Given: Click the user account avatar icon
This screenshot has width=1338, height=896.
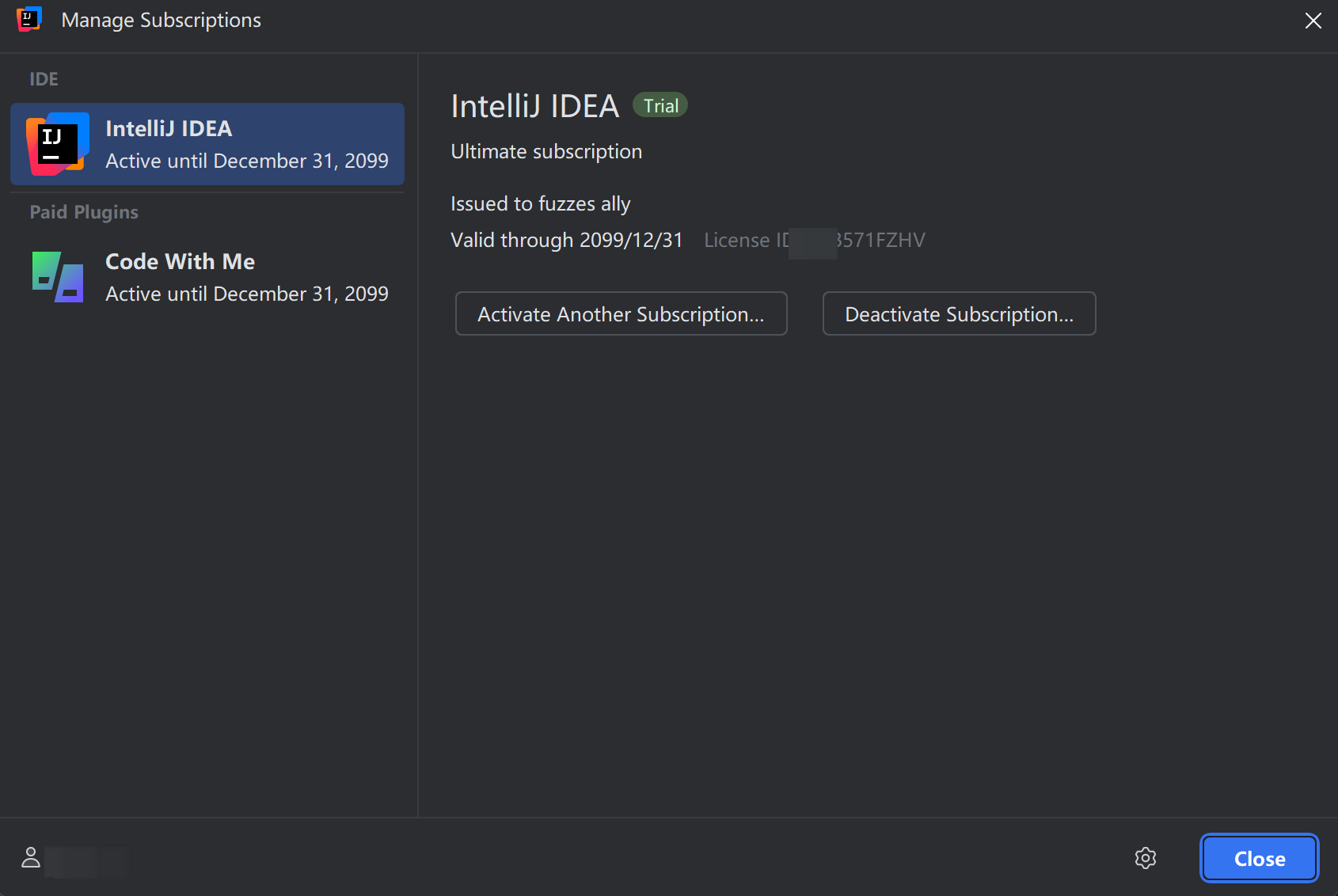Looking at the screenshot, I should [x=31, y=858].
